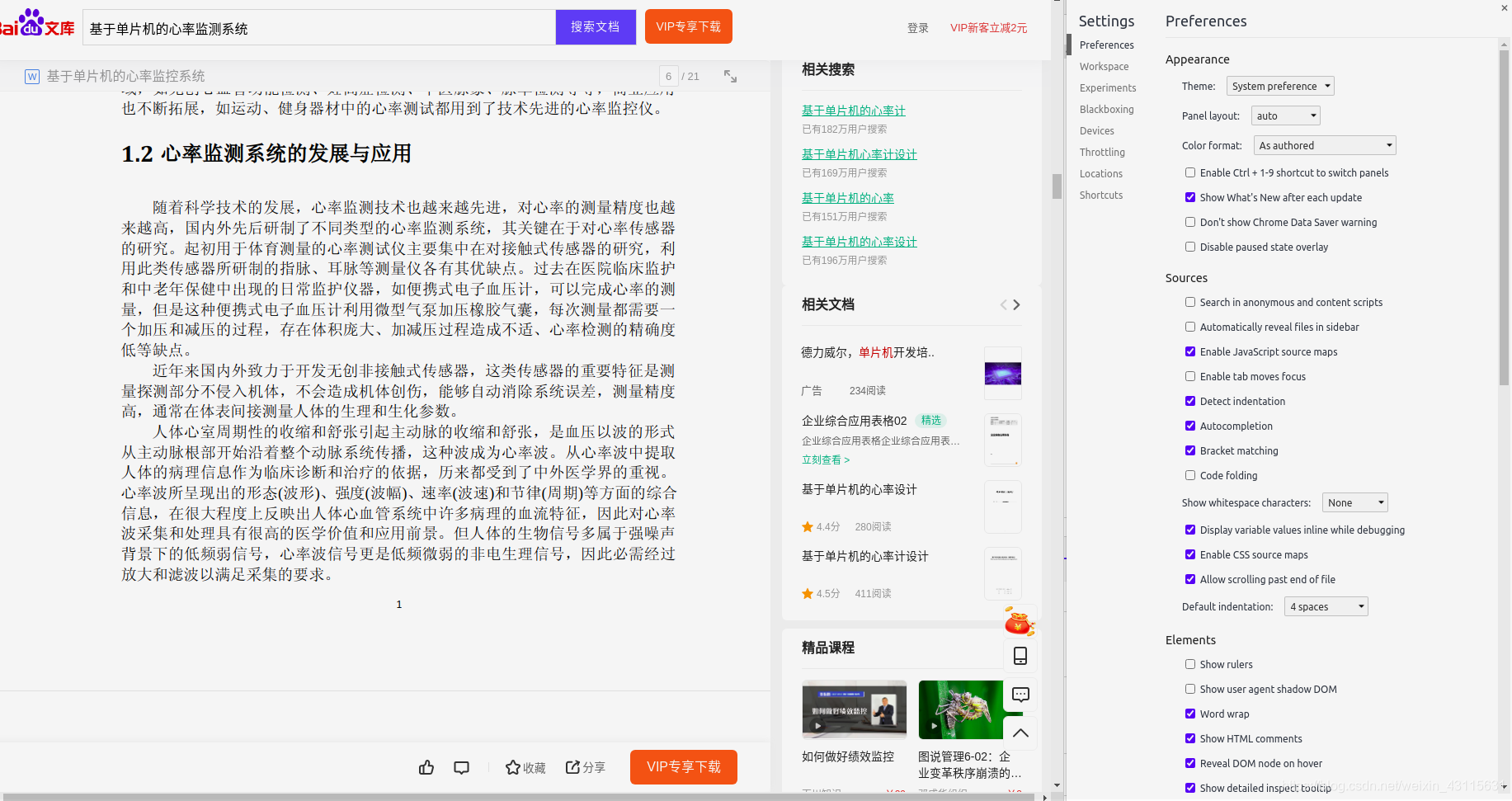Close the DevTools Settings panel
The image size is (1512, 801).
pos(1505,7)
